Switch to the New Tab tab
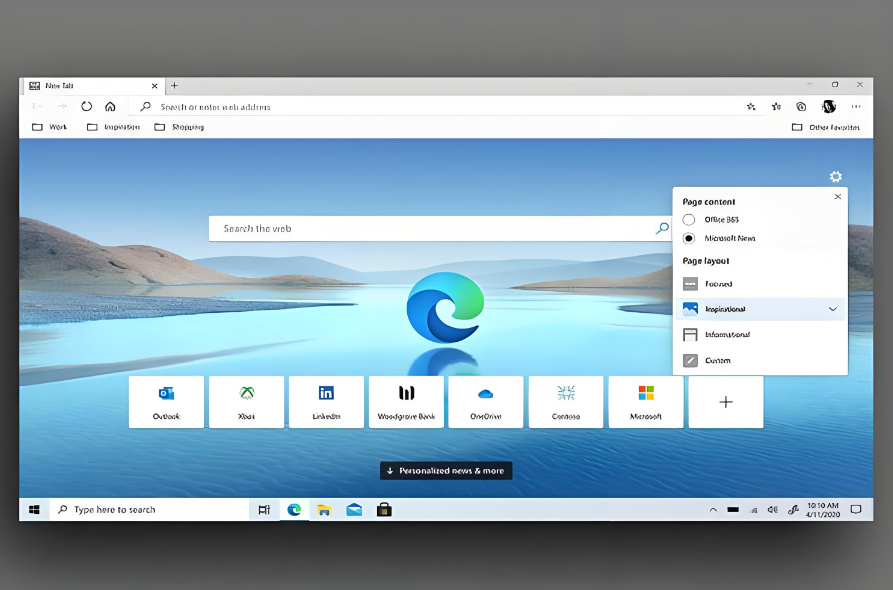The height and width of the screenshot is (590, 893). click(94, 85)
